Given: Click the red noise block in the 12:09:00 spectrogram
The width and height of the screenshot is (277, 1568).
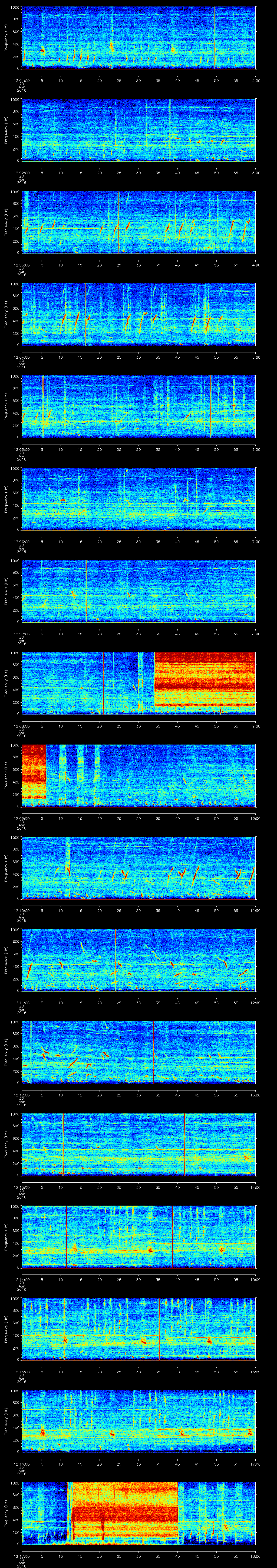Looking at the screenshot, I should [x=34, y=772].
